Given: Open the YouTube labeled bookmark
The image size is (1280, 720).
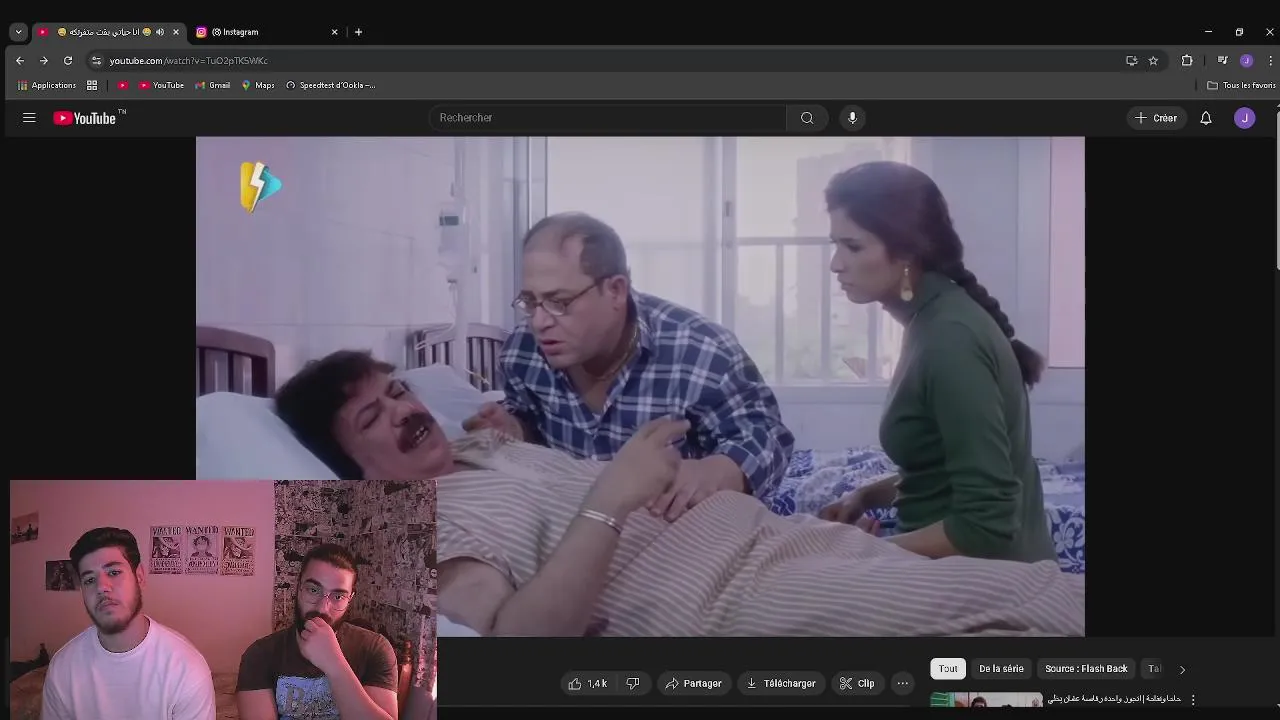Looking at the screenshot, I should click(161, 86).
